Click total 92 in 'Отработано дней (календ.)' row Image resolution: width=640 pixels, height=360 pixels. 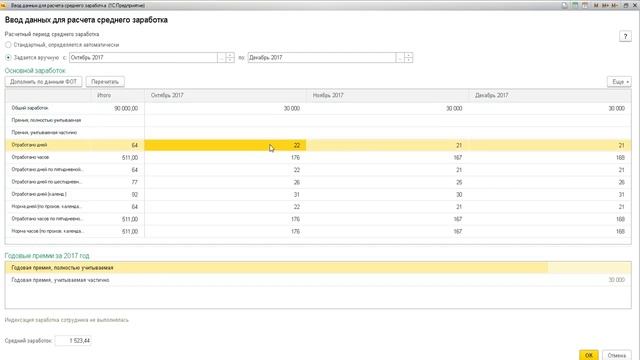point(135,195)
